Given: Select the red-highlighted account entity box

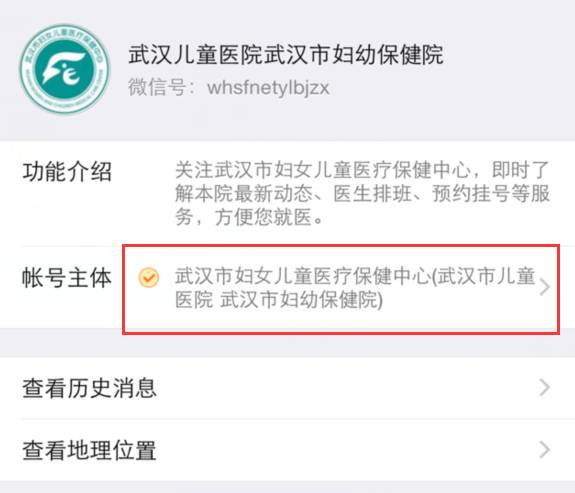Looking at the screenshot, I should coord(341,289).
